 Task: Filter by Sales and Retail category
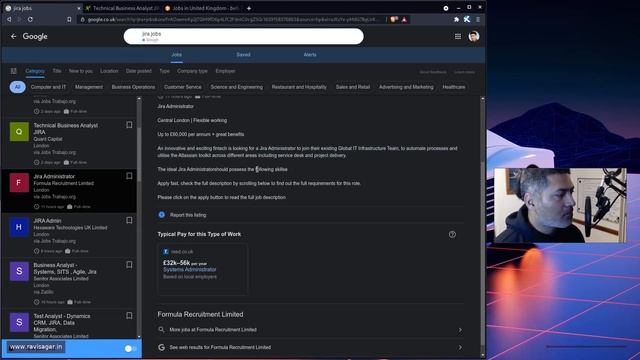coord(353,87)
